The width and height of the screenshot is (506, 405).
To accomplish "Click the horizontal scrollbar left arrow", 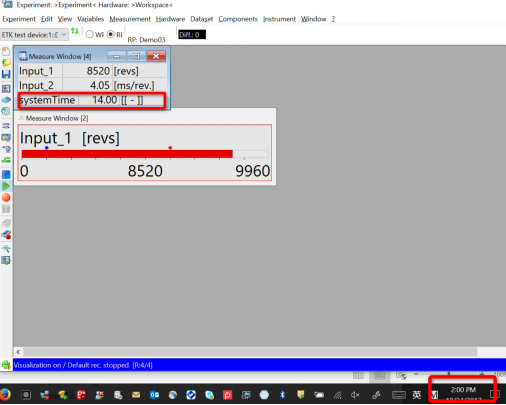I will point(18,352).
